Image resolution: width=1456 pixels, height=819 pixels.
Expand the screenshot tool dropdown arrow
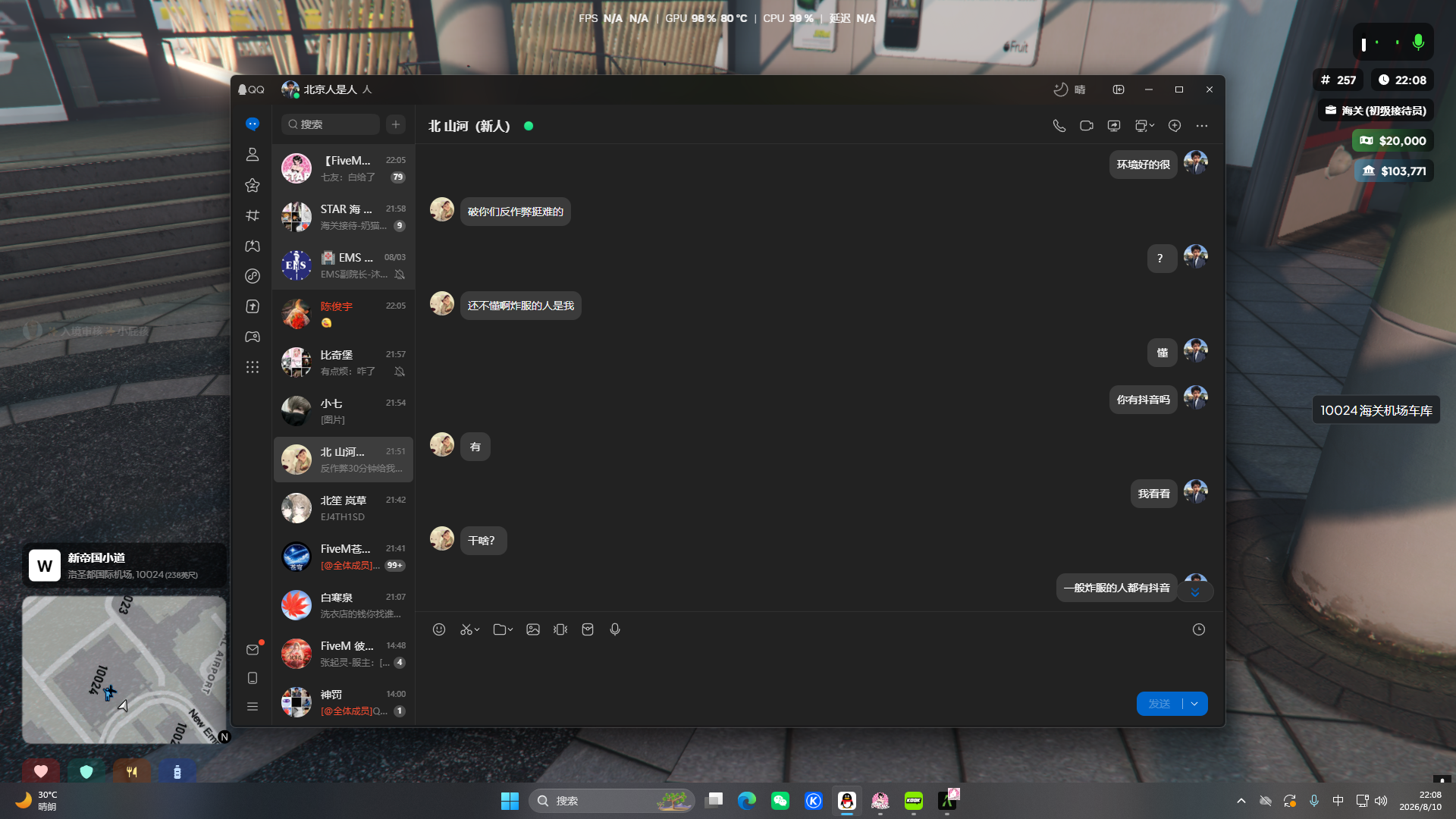pos(477,630)
